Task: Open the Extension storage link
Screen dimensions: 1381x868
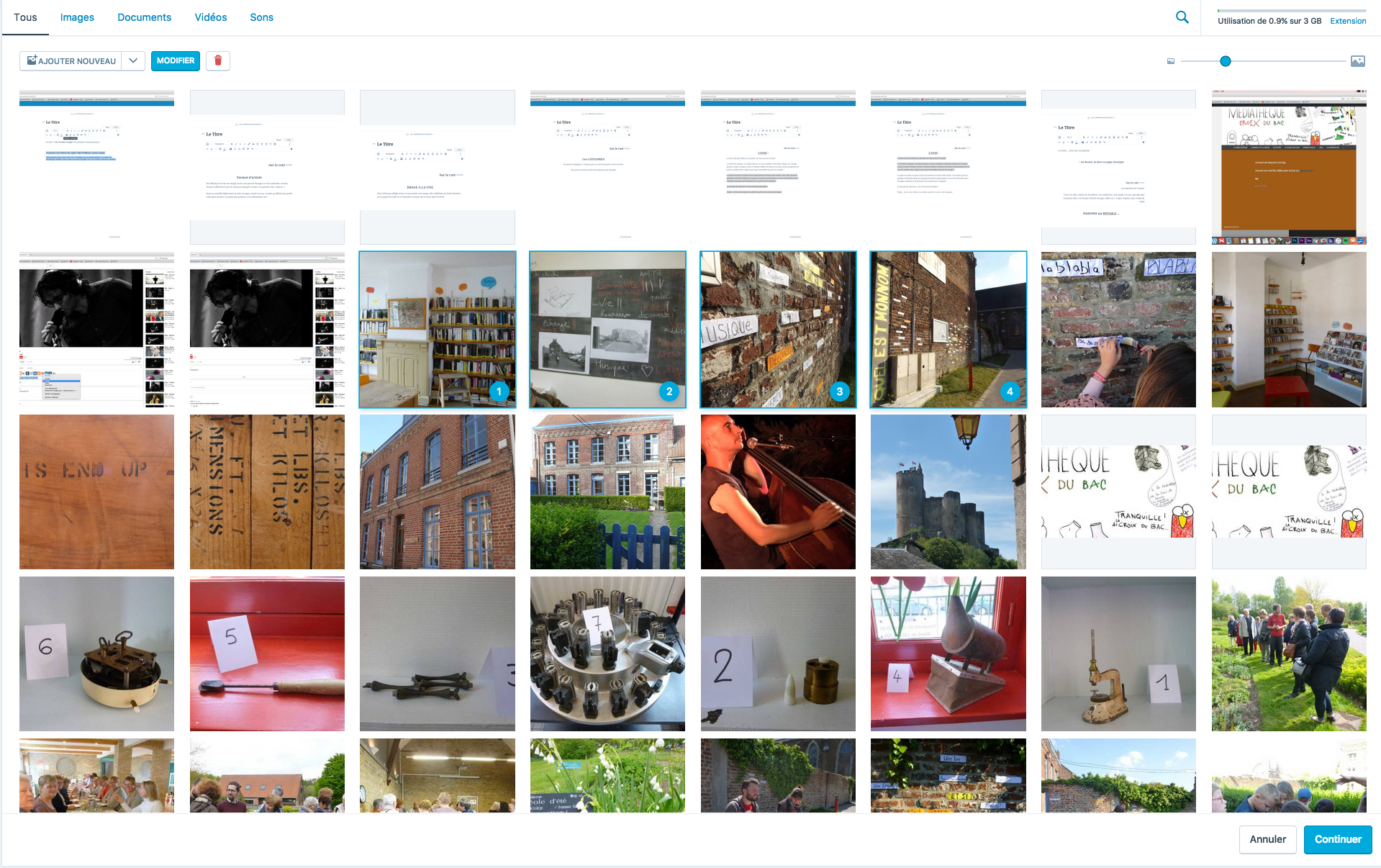Action: click(x=1347, y=21)
